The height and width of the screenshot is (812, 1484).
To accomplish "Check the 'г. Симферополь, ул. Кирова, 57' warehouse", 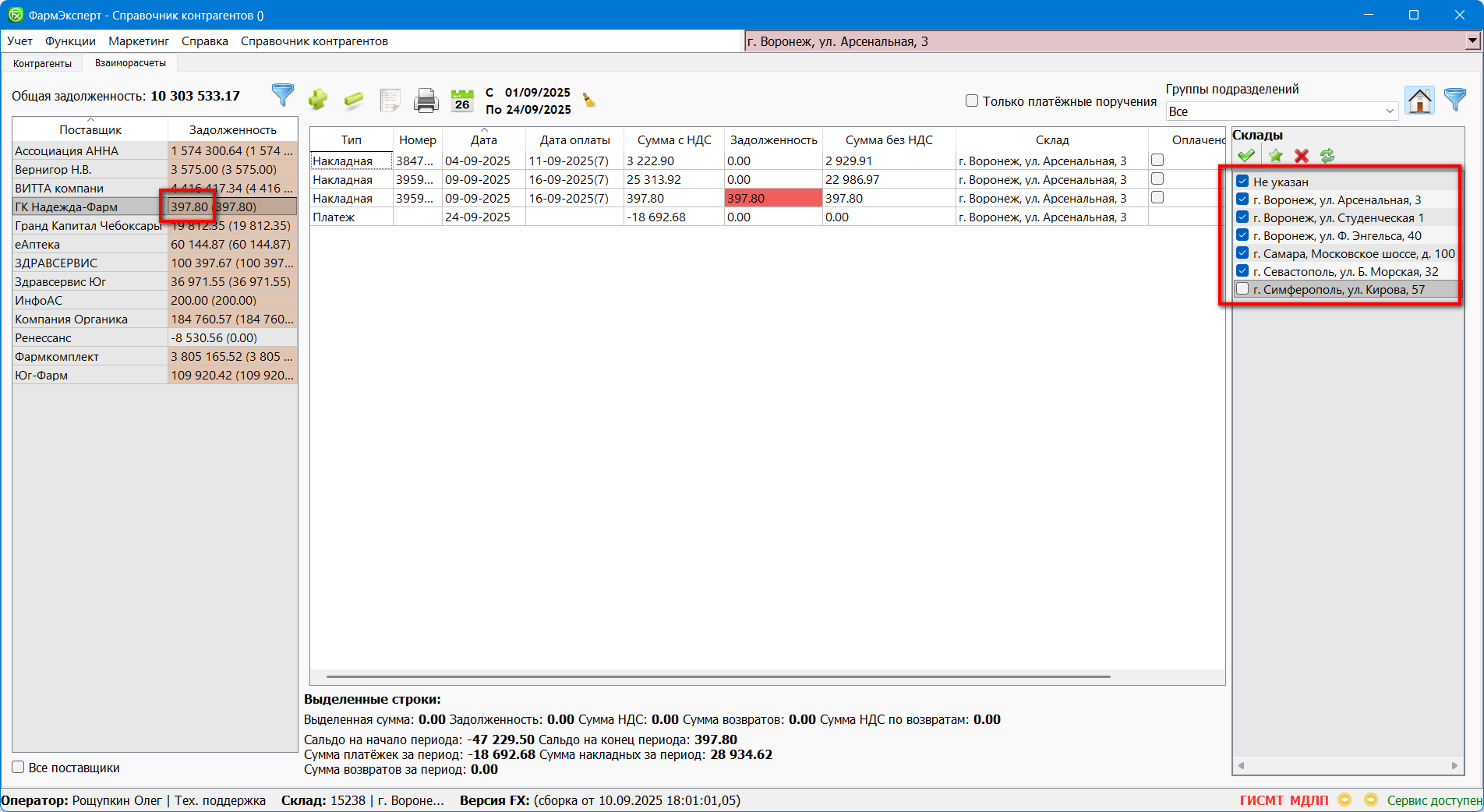I will (x=1242, y=289).
